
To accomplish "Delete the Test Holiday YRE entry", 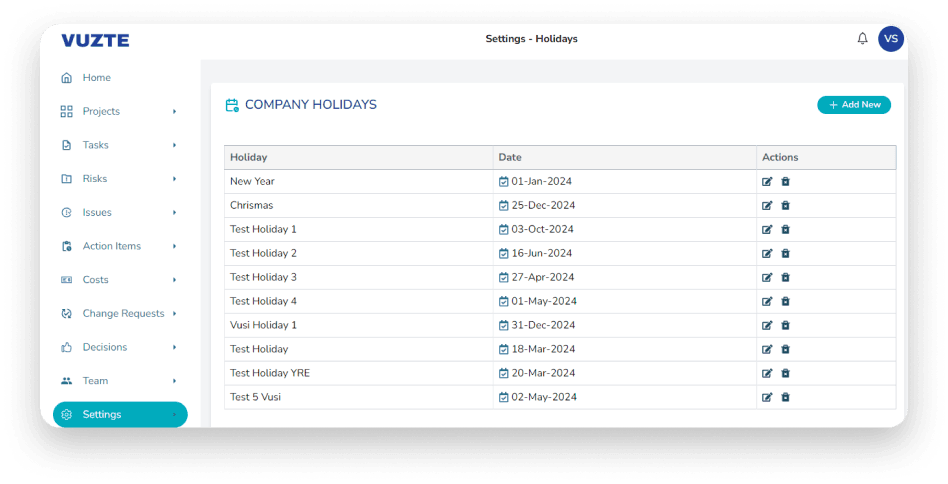I will pos(785,374).
